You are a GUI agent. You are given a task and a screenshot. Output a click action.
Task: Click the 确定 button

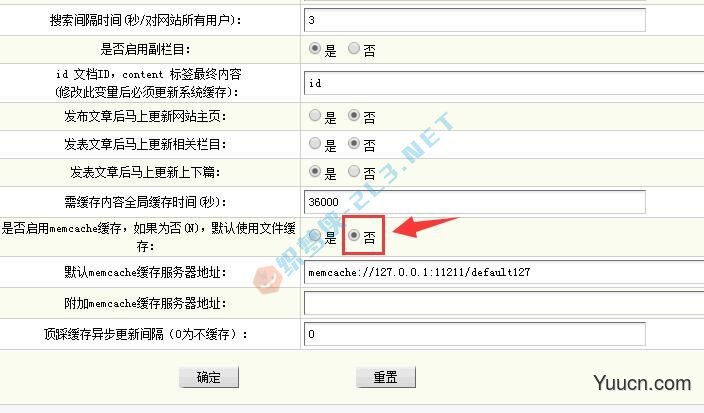209,377
